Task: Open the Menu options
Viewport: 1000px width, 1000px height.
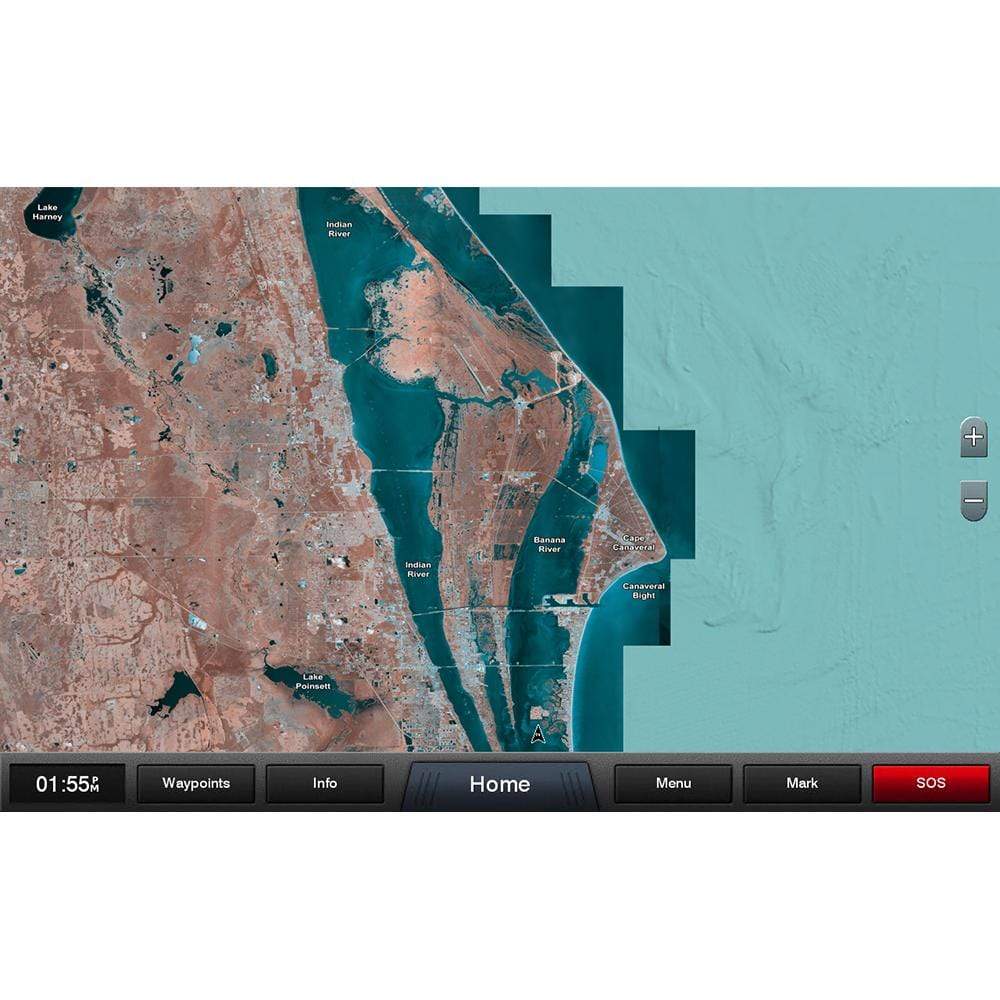Action: point(673,784)
